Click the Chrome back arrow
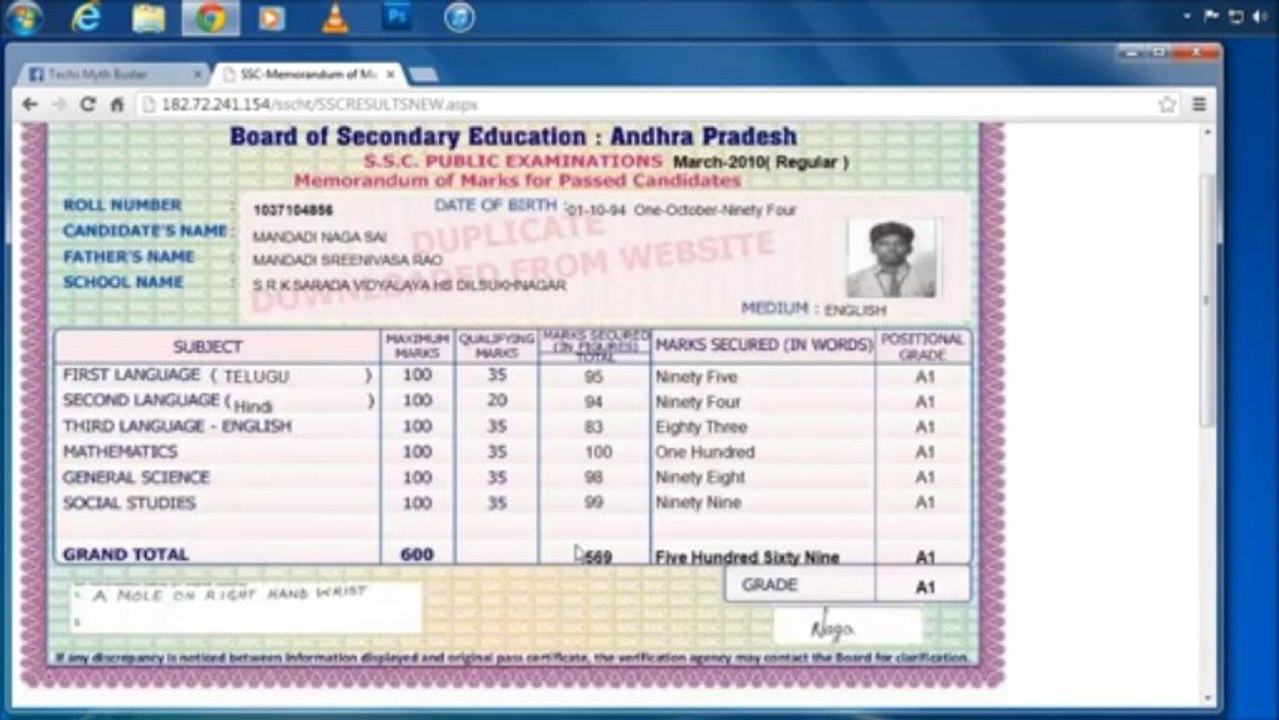 tap(30, 104)
